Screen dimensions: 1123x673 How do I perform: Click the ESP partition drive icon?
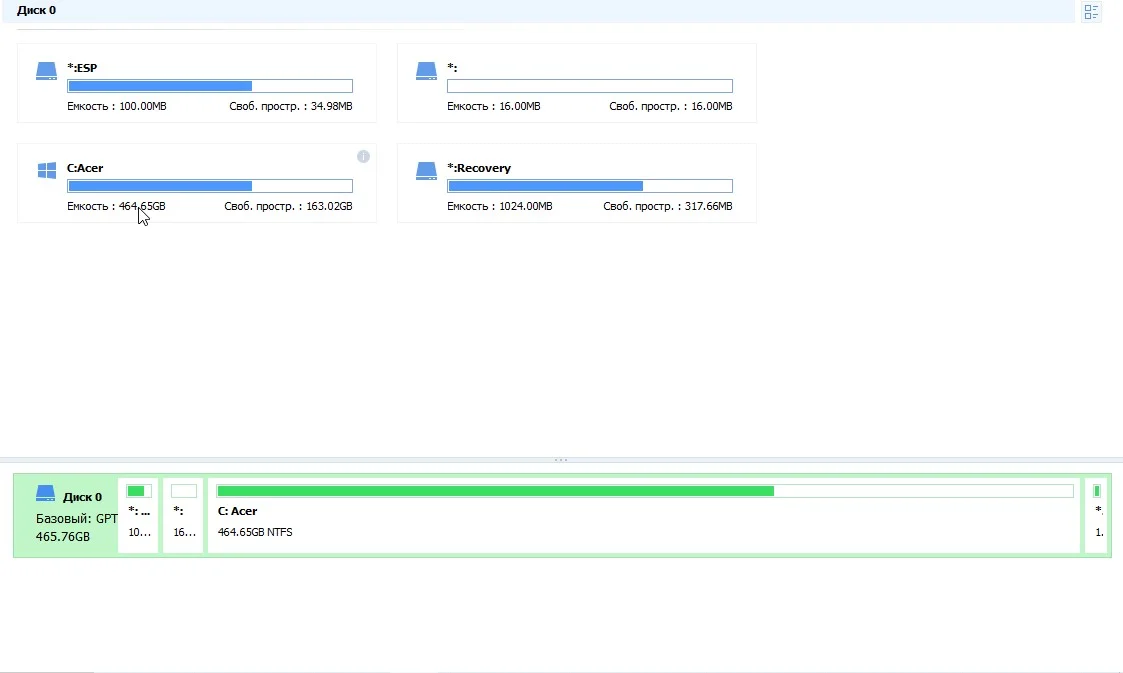pyautogui.click(x=47, y=71)
